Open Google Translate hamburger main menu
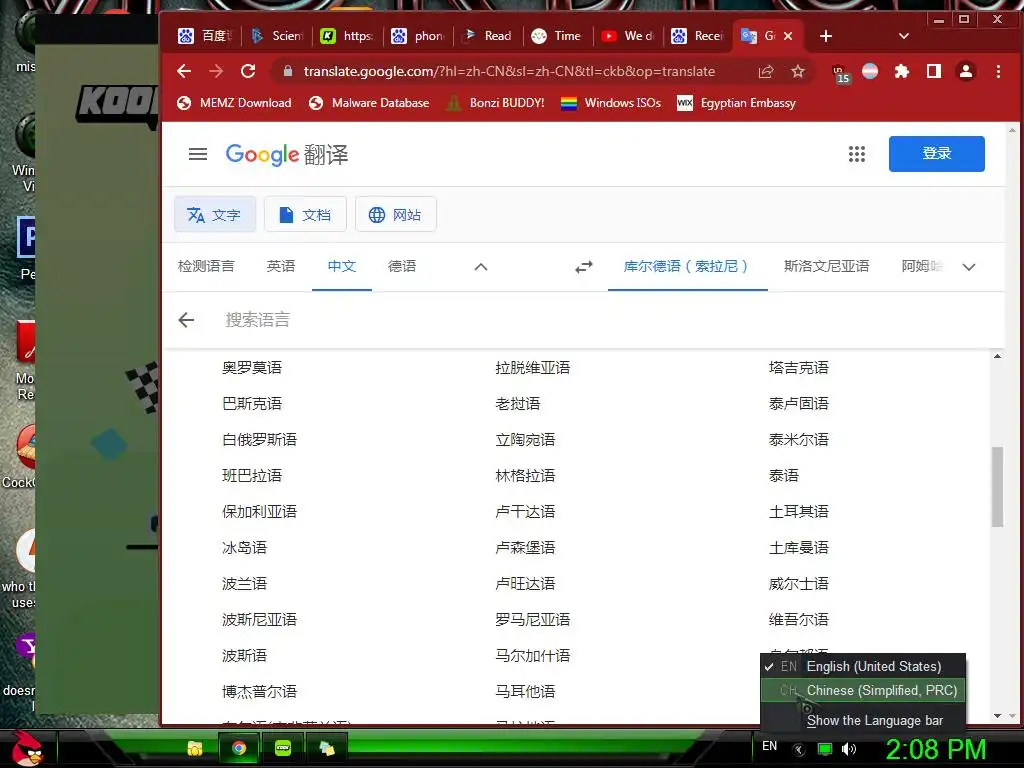Screen dimensions: 1024x768 [x=198, y=154]
